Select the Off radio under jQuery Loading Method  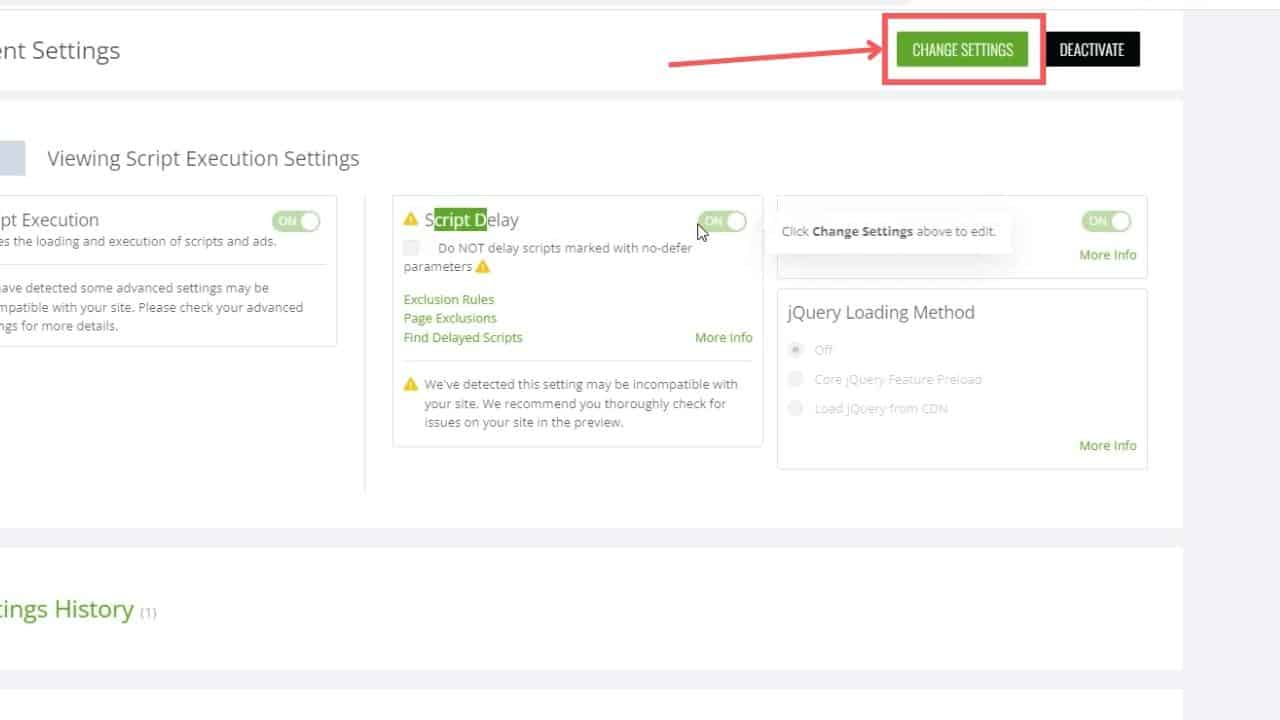point(796,350)
